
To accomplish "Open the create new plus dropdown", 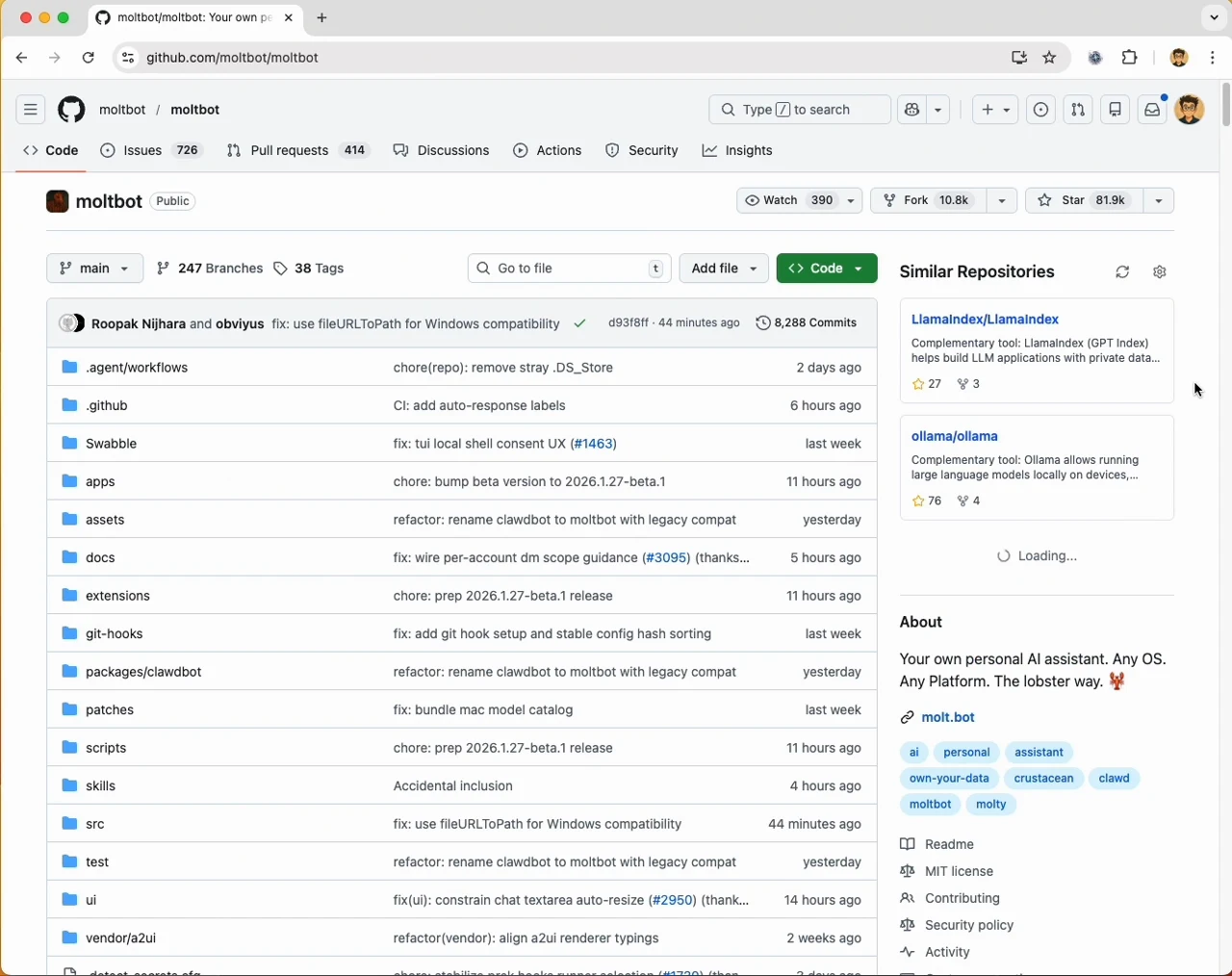I will pos(995,110).
